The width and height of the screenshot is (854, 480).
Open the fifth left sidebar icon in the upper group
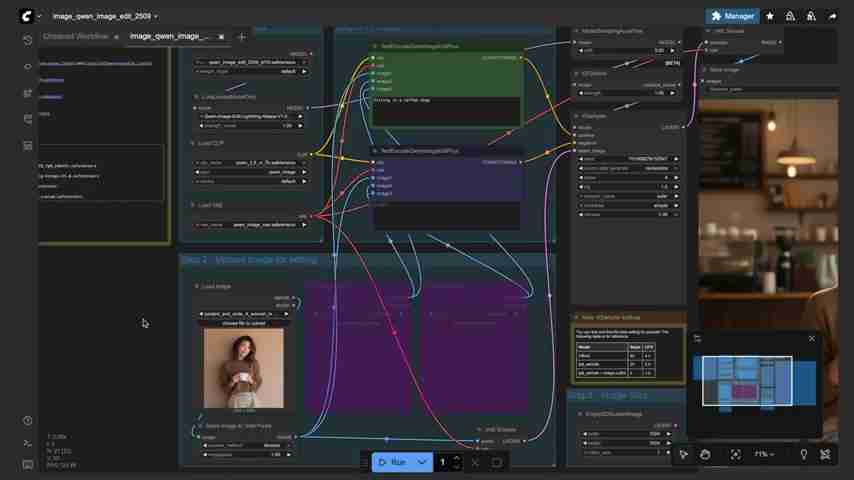pos(28,145)
